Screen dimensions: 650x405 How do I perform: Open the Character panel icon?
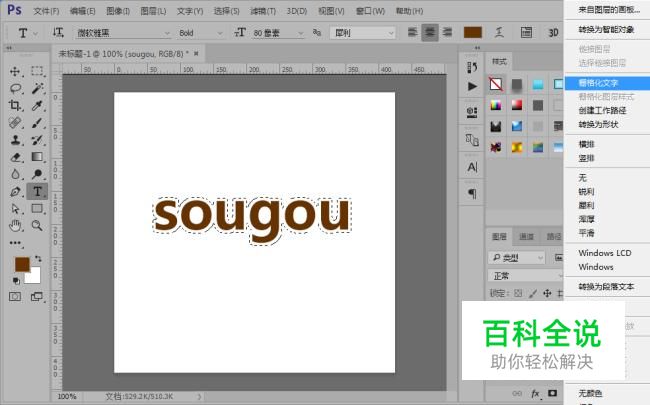pos(472,167)
